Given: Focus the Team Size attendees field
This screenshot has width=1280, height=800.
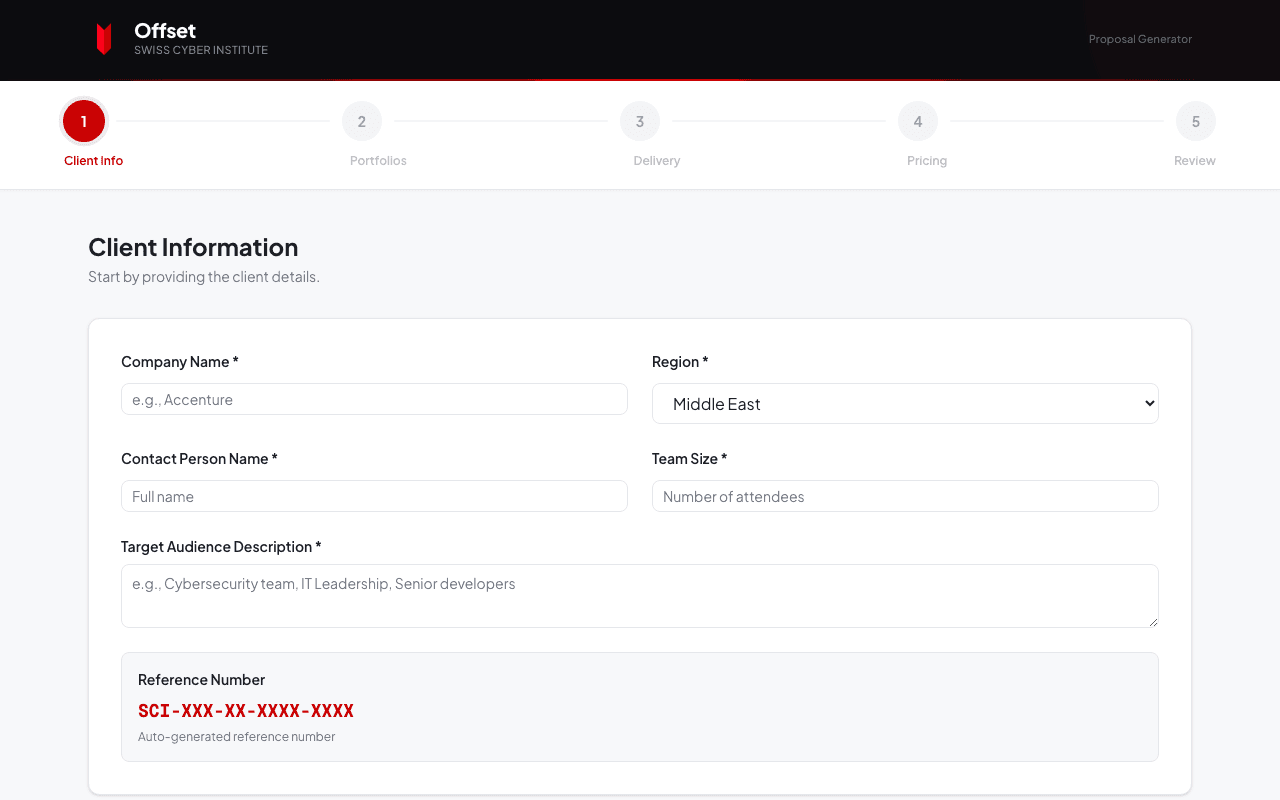Looking at the screenshot, I should tap(905, 496).
